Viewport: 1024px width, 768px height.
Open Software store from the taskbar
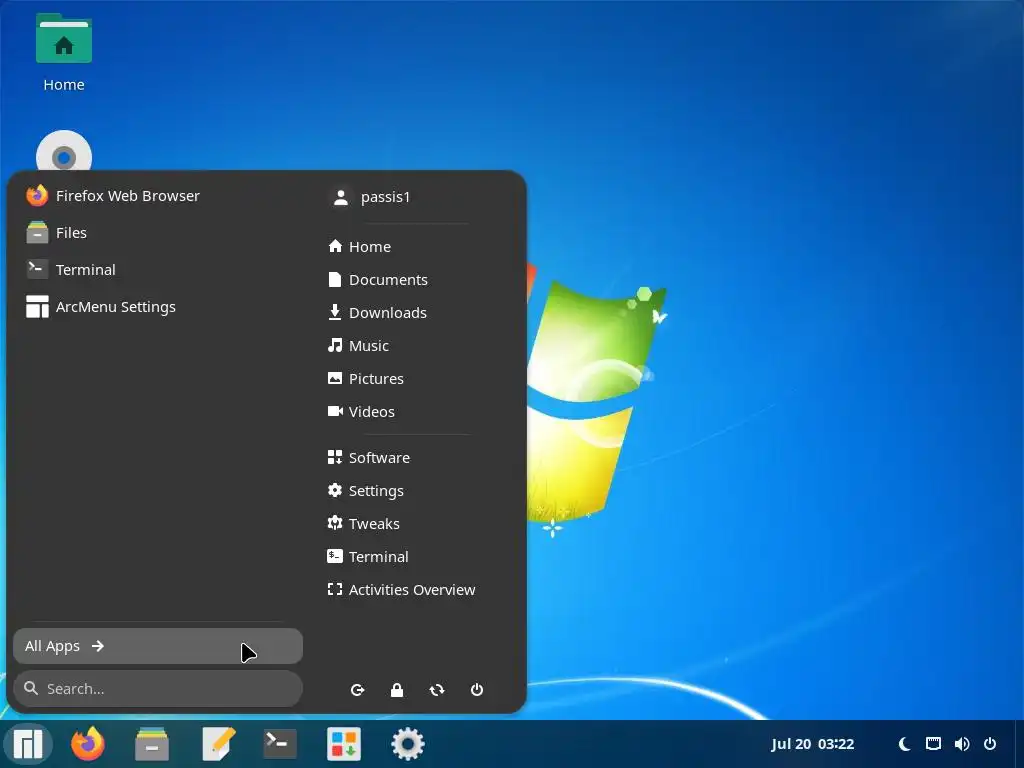pos(344,744)
